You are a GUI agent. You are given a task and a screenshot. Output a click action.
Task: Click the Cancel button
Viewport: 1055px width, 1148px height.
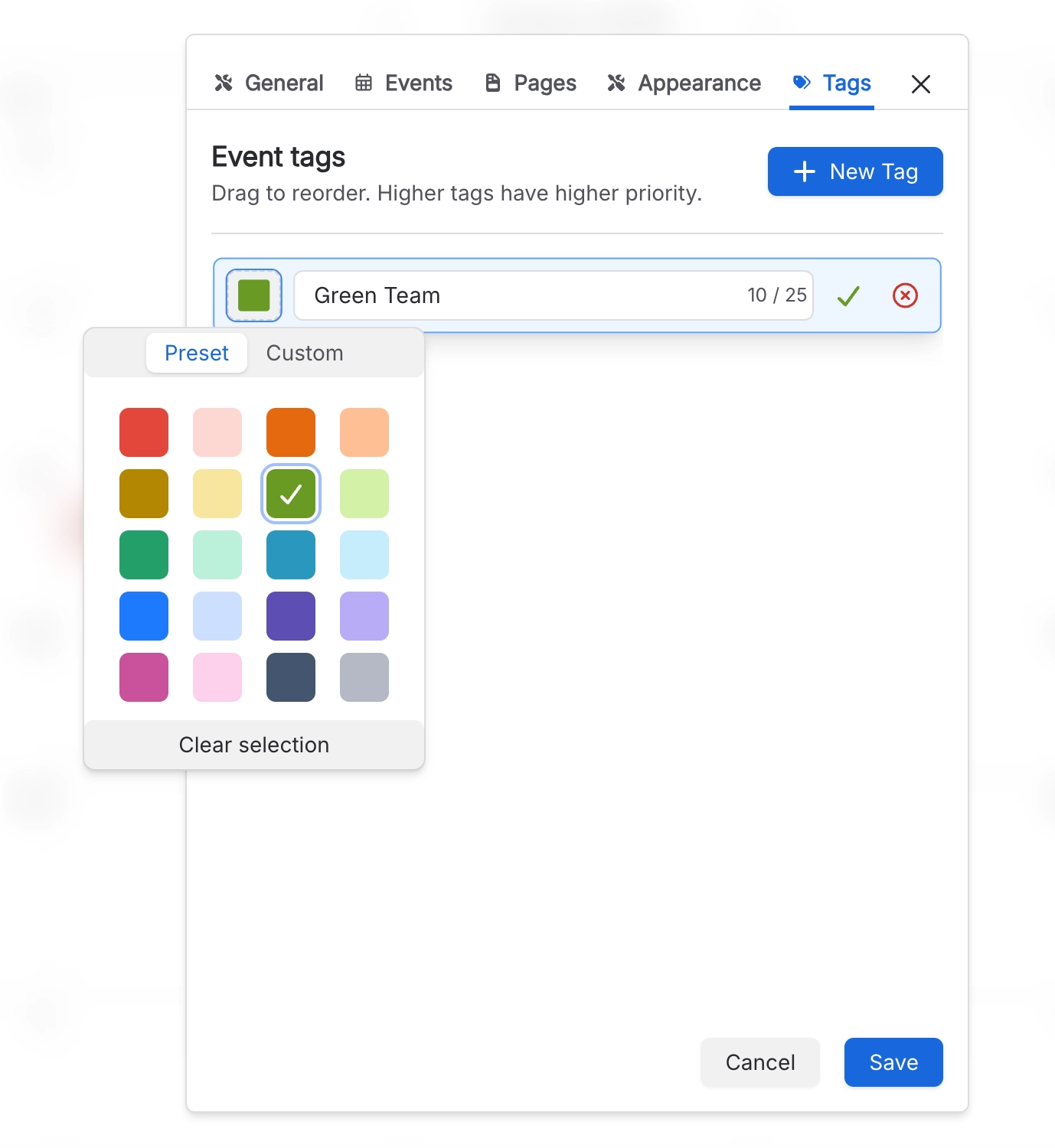point(760,1062)
